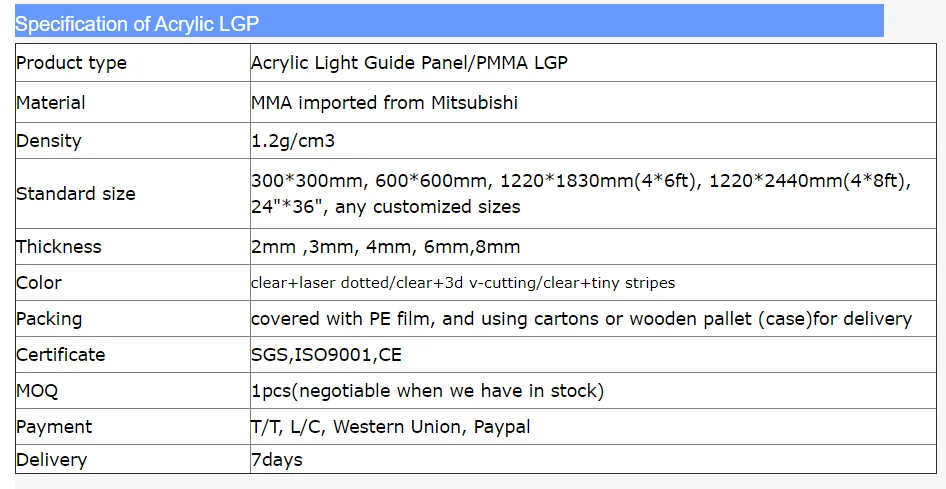946x489 pixels.
Task: Select the Color row label
Action: tap(133, 282)
